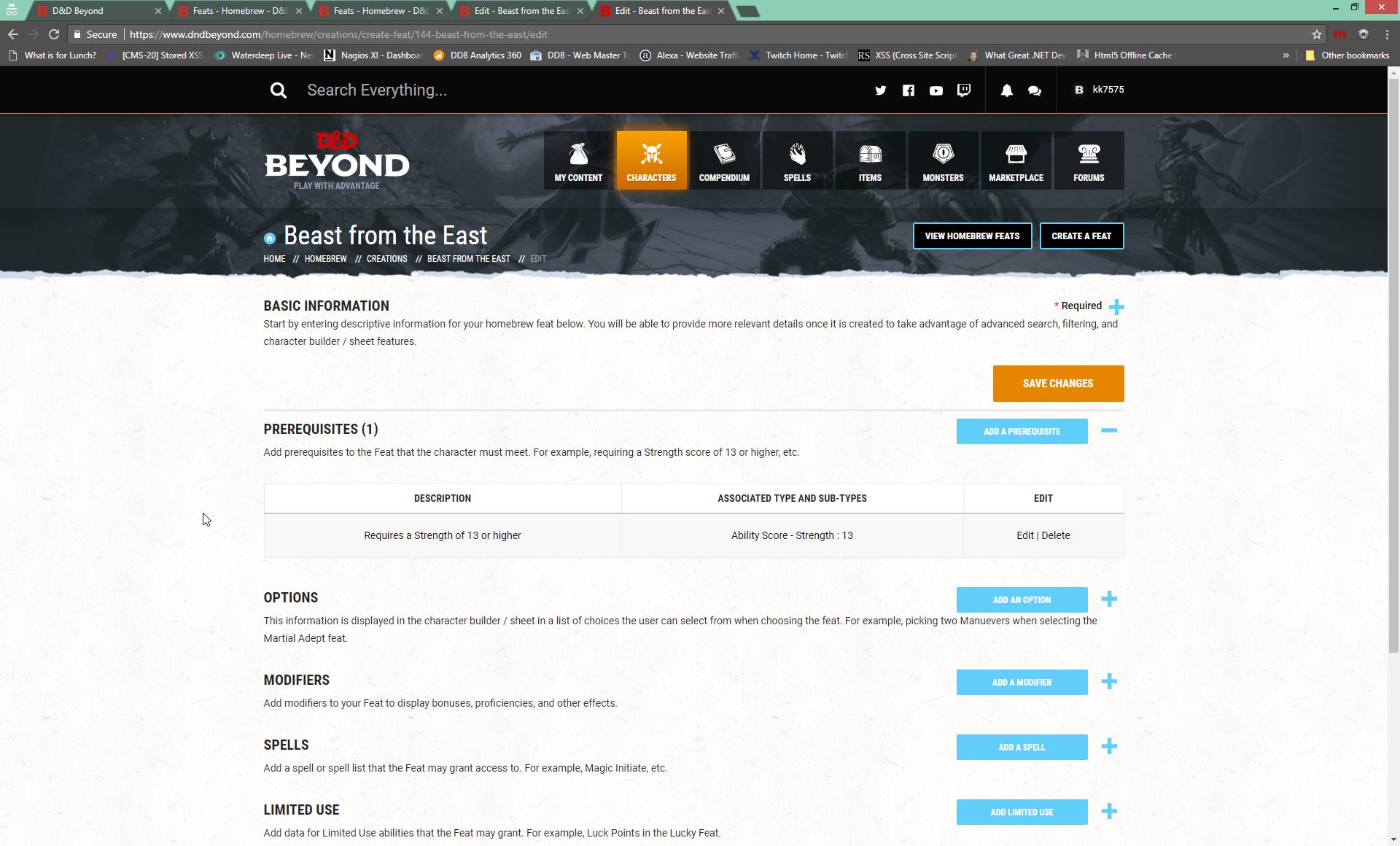Expand the Limited Use section
Image resolution: width=1400 pixels, height=846 pixels.
click(x=1109, y=811)
